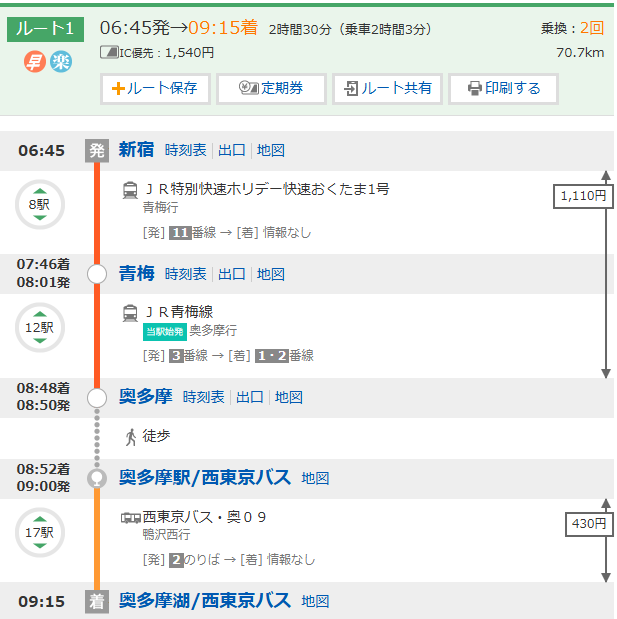Open the 時刻表 link for 新宿
The image size is (617, 619).
point(186,150)
